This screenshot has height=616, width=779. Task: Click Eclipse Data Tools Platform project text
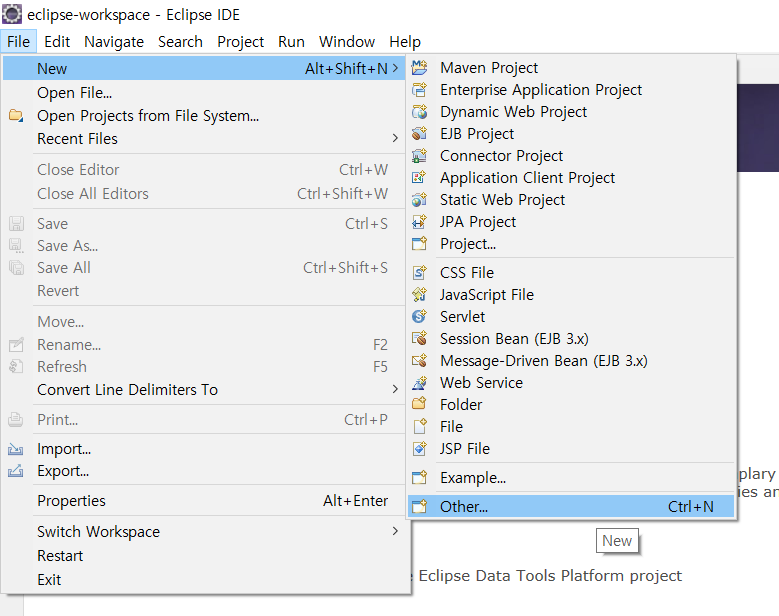click(550, 576)
